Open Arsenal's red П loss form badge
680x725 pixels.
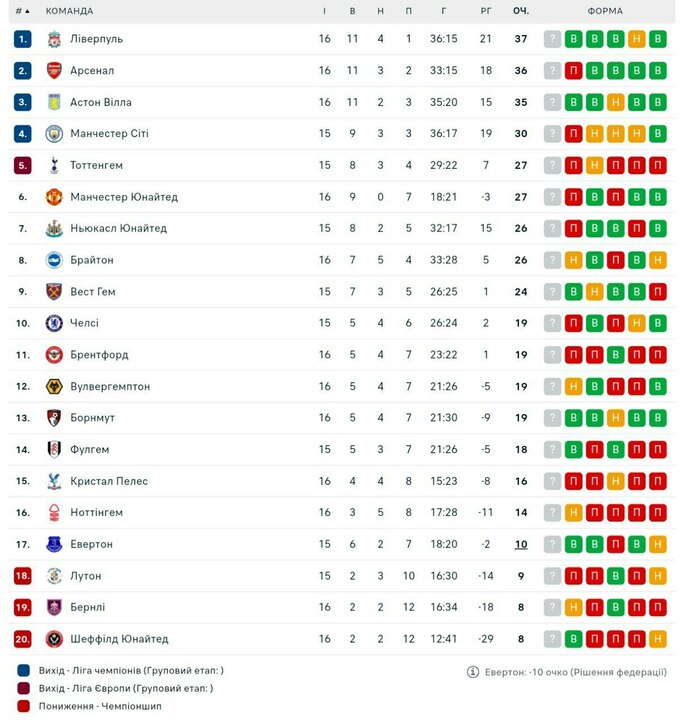tap(574, 71)
